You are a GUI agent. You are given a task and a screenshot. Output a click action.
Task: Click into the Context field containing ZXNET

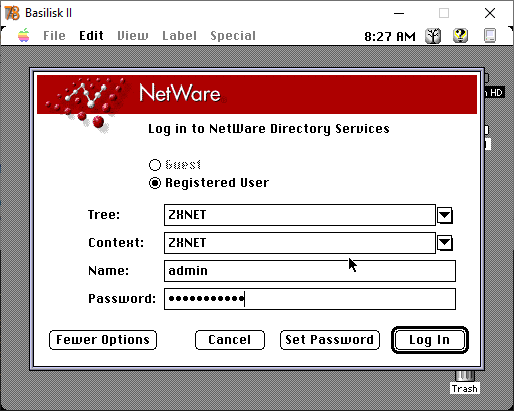pos(300,243)
